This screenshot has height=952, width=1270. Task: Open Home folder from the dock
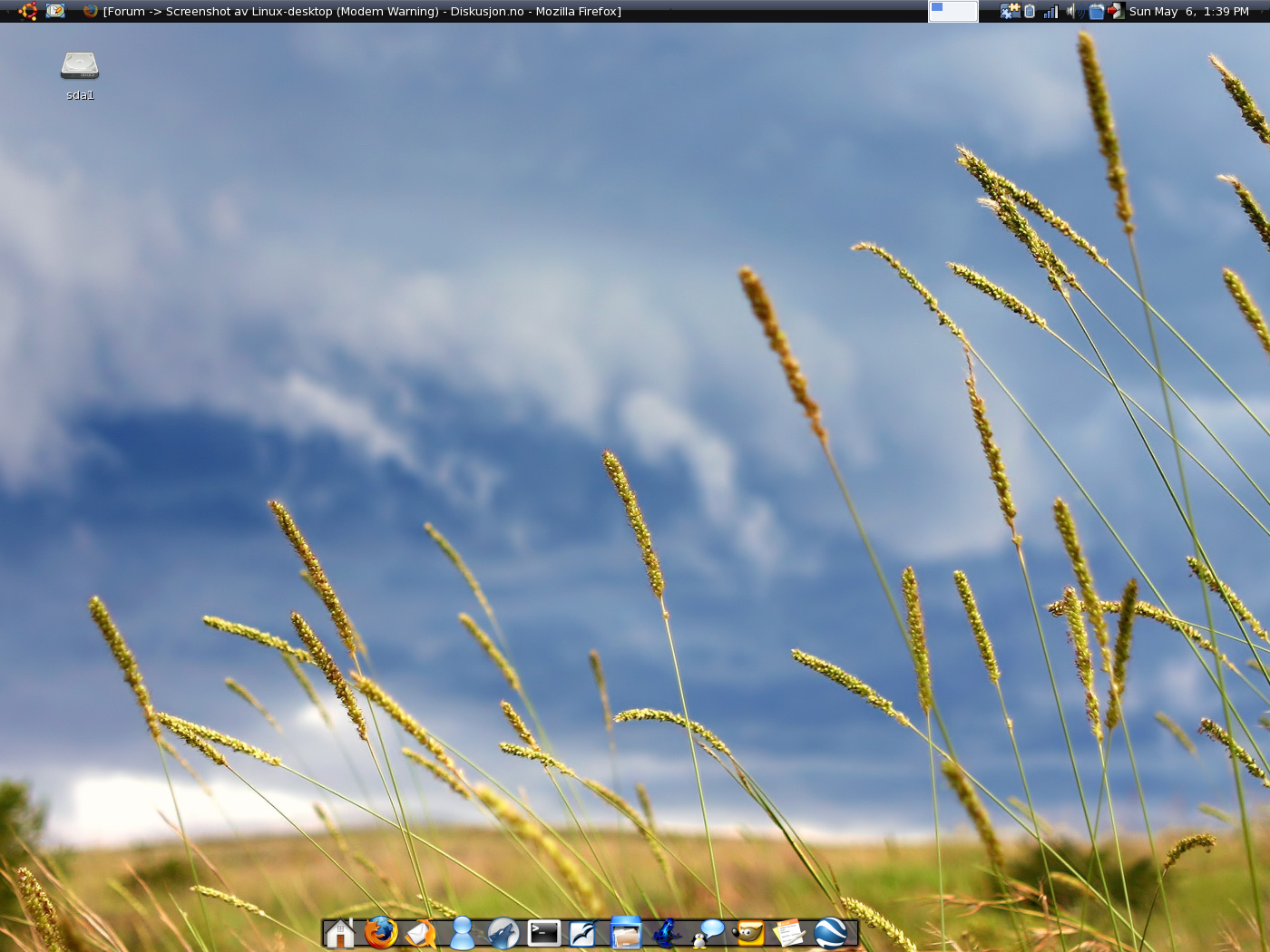coord(339,933)
